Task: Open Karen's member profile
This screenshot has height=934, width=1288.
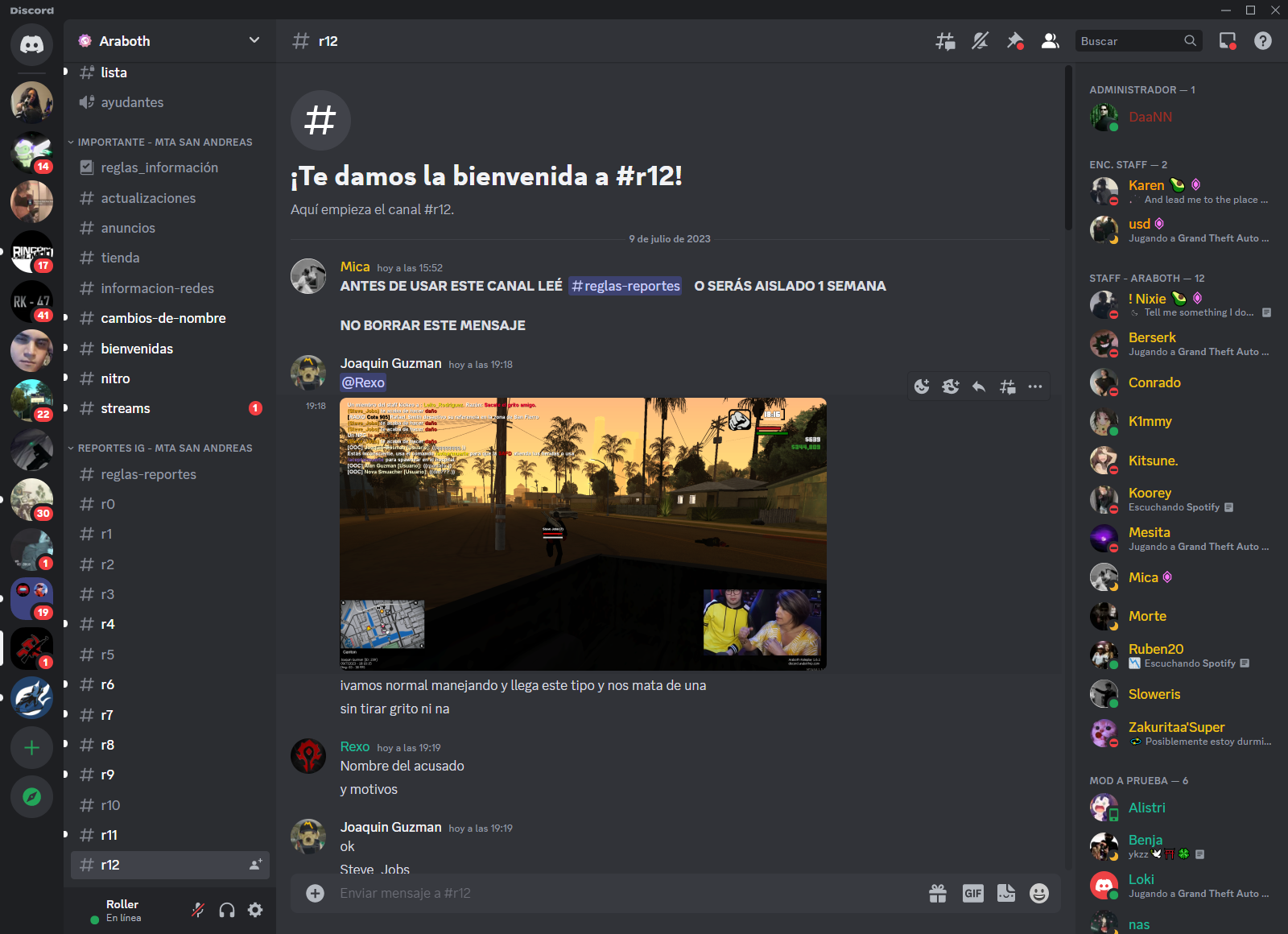Action: (1180, 192)
